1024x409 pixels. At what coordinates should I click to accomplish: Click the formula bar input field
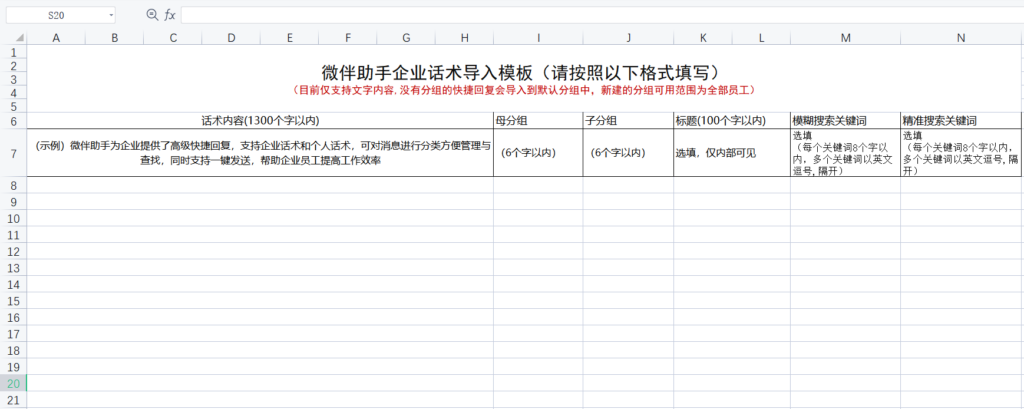(x=601, y=14)
